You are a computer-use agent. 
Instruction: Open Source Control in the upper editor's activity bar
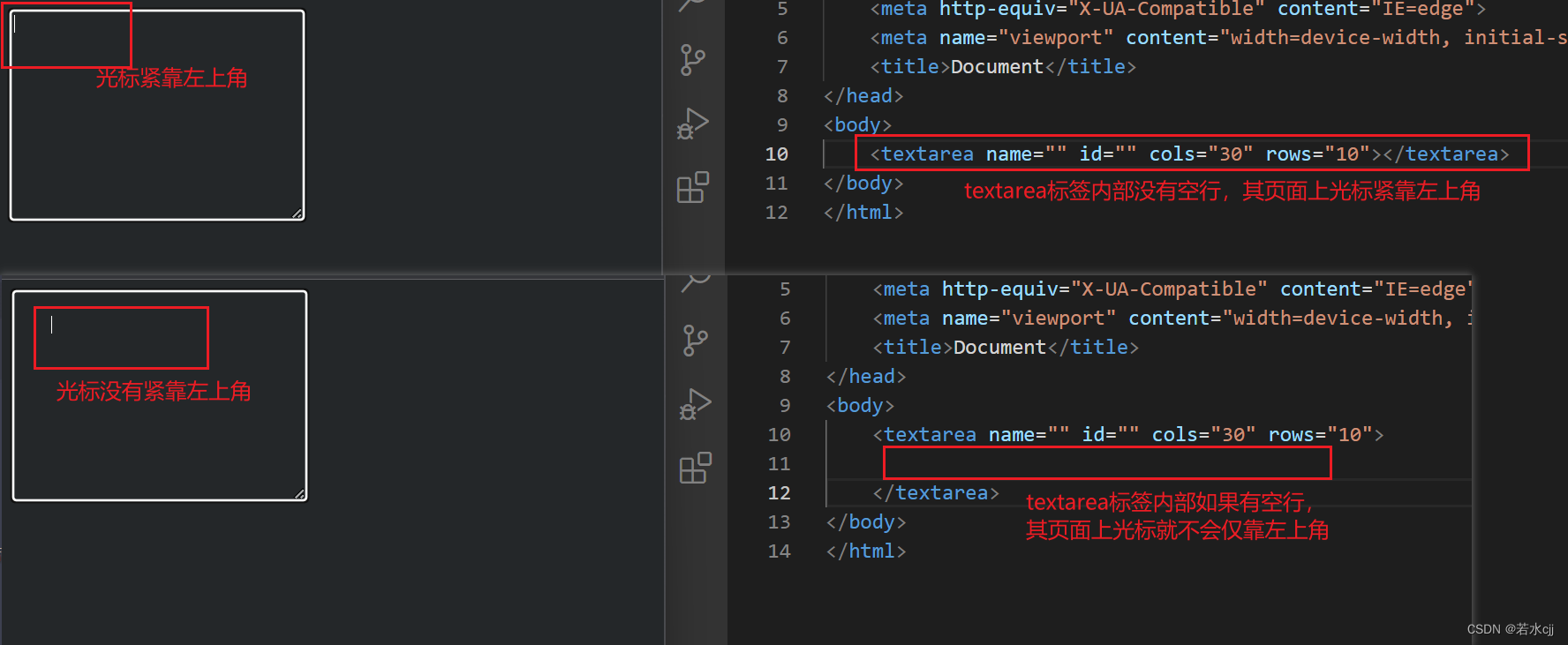(x=693, y=60)
